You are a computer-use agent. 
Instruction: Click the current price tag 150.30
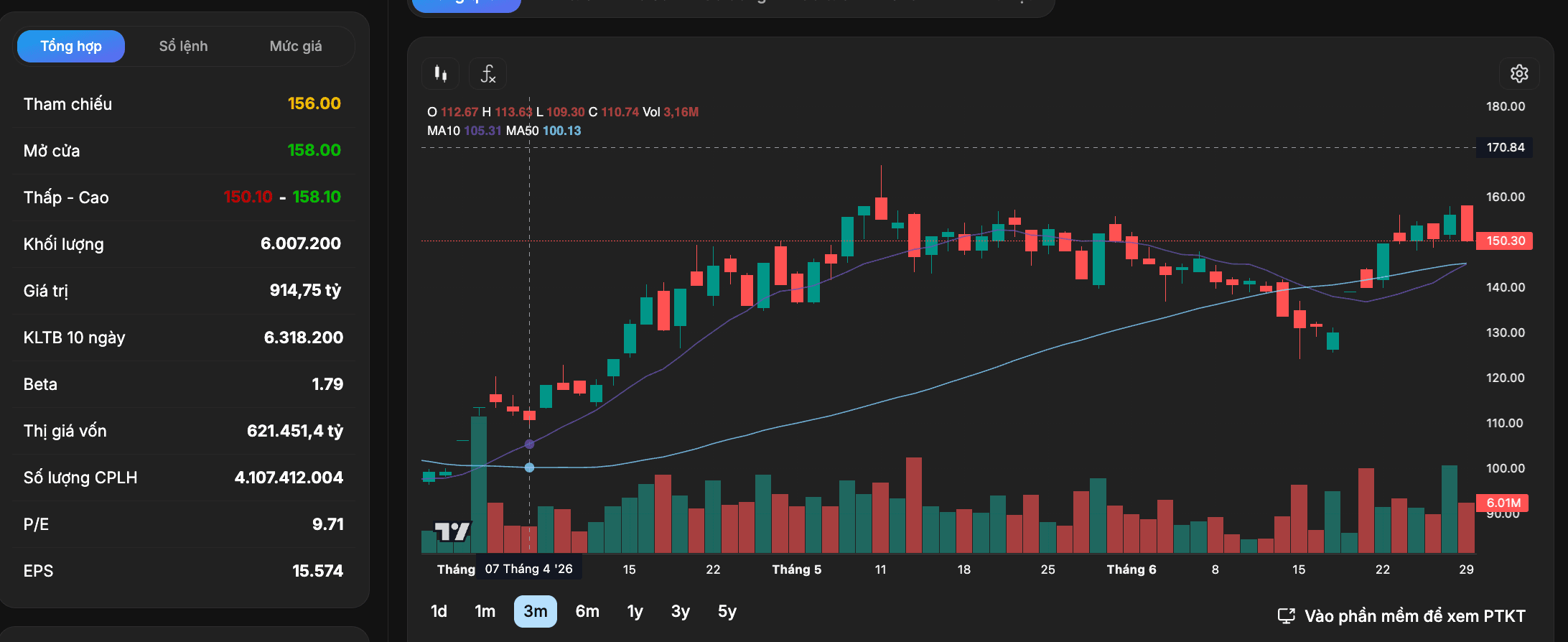(x=1505, y=241)
